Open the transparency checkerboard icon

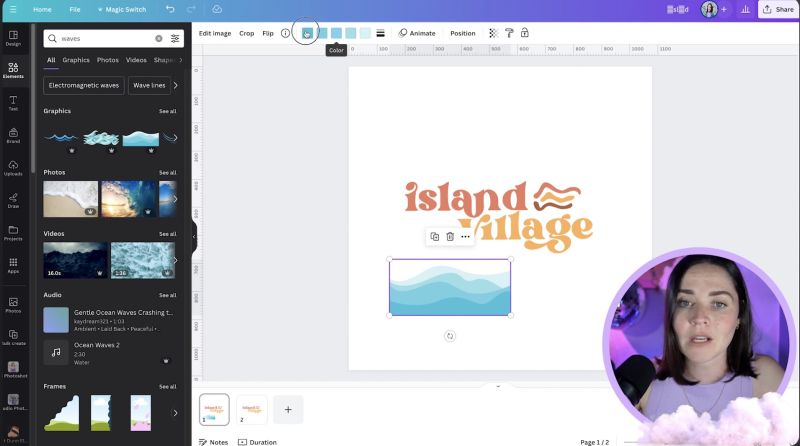pyautogui.click(x=493, y=33)
